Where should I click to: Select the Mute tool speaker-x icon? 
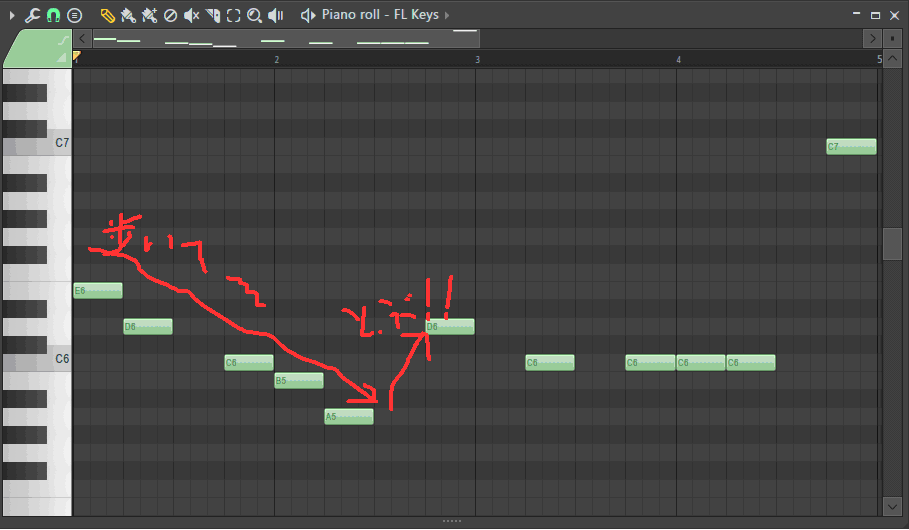pyautogui.click(x=191, y=15)
